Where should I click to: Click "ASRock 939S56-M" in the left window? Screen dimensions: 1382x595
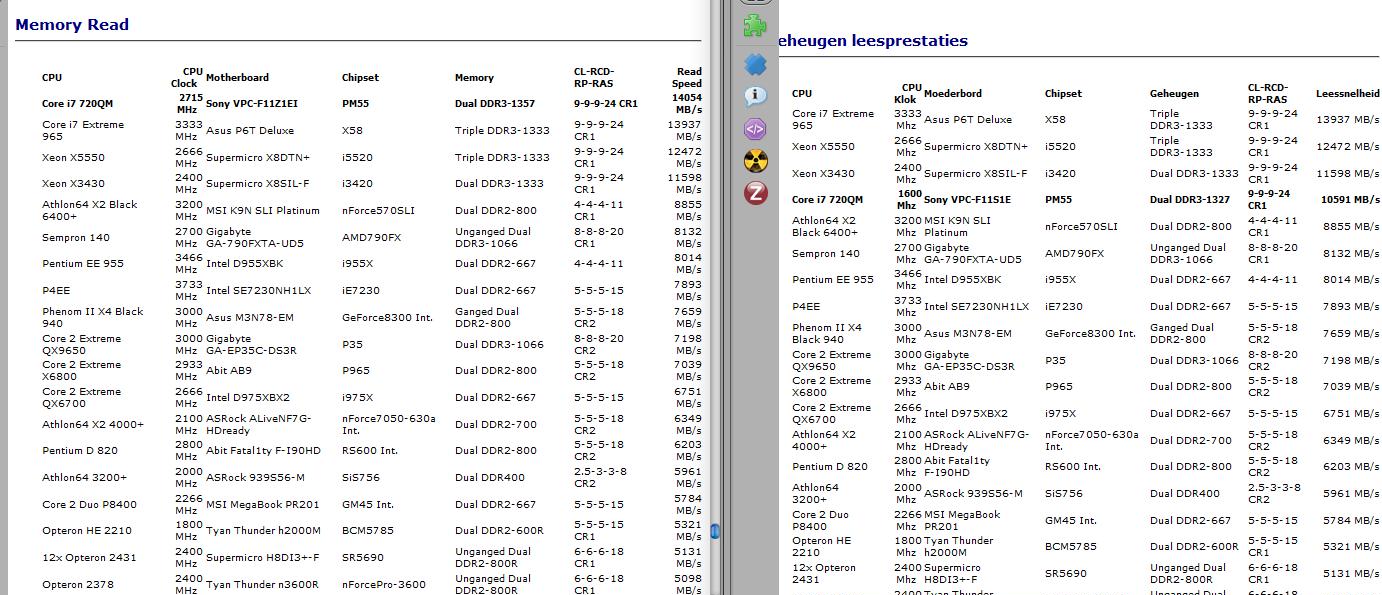pos(255,478)
